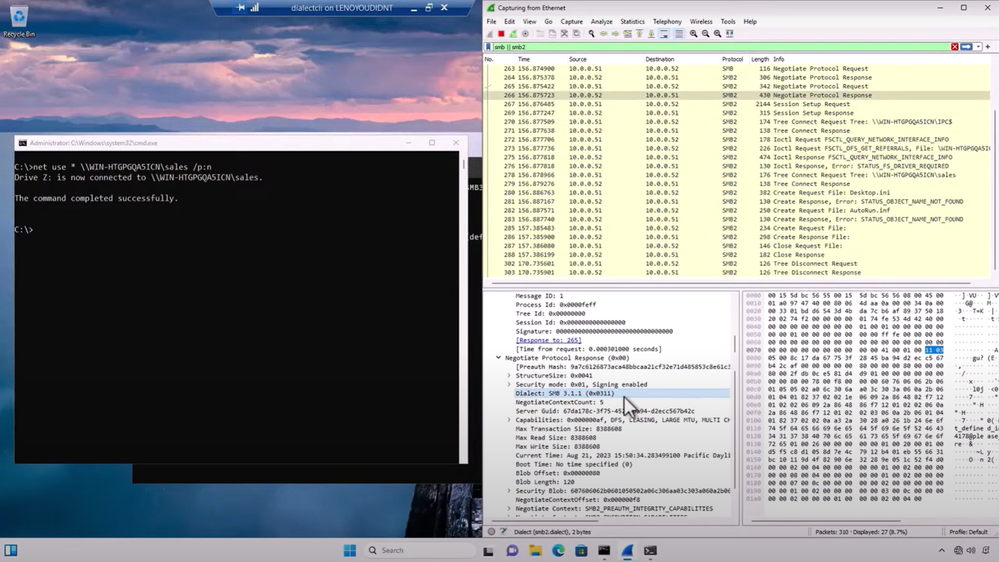Zoom out the packet text

(705, 34)
